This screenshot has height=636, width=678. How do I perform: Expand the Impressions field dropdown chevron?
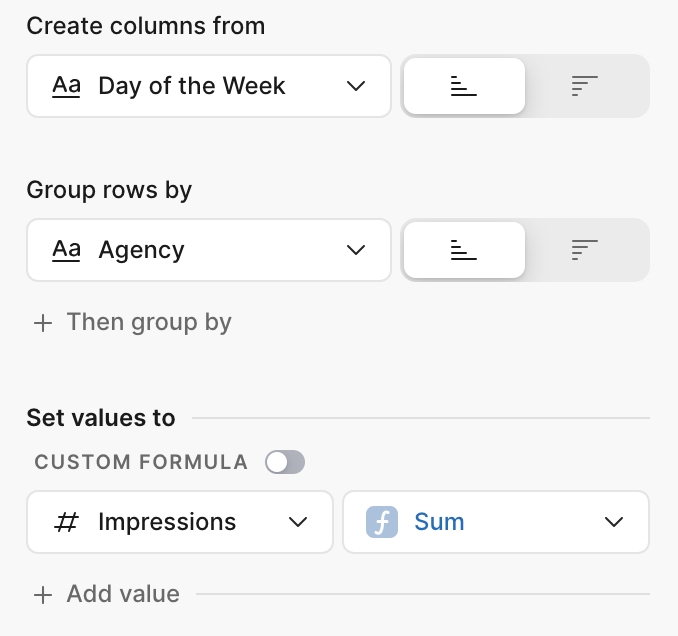297,522
